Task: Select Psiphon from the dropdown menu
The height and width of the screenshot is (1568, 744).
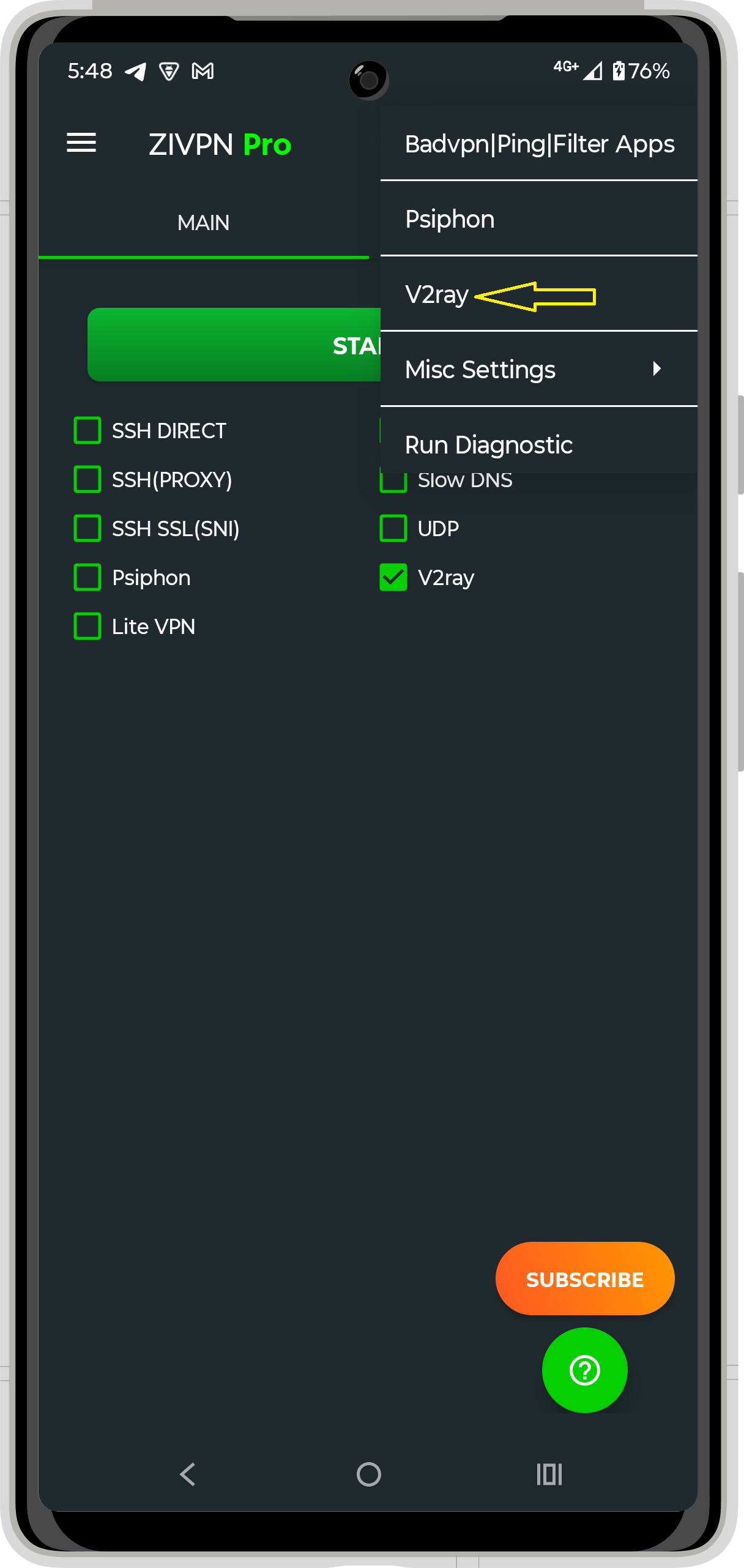Action: [x=450, y=218]
